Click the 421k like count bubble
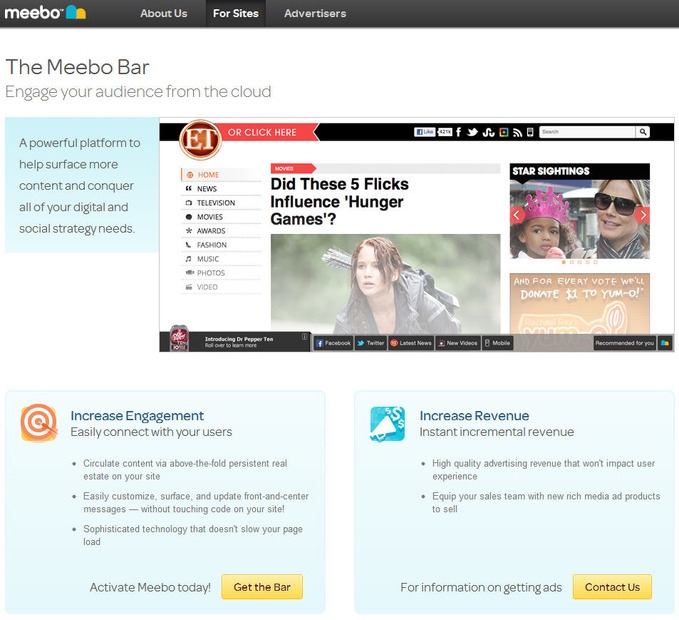The image size is (679, 620). tap(445, 132)
